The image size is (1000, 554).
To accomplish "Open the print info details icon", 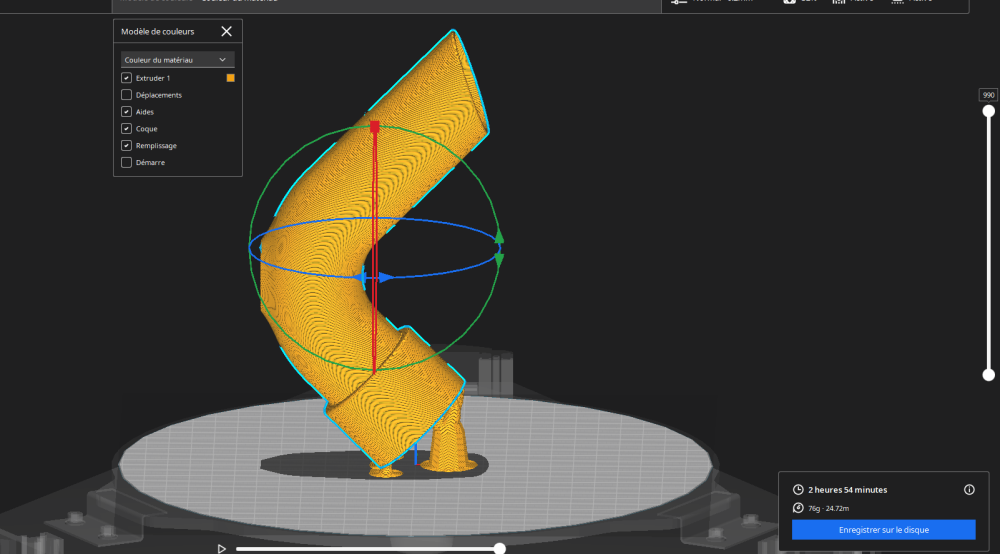I will (x=969, y=490).
